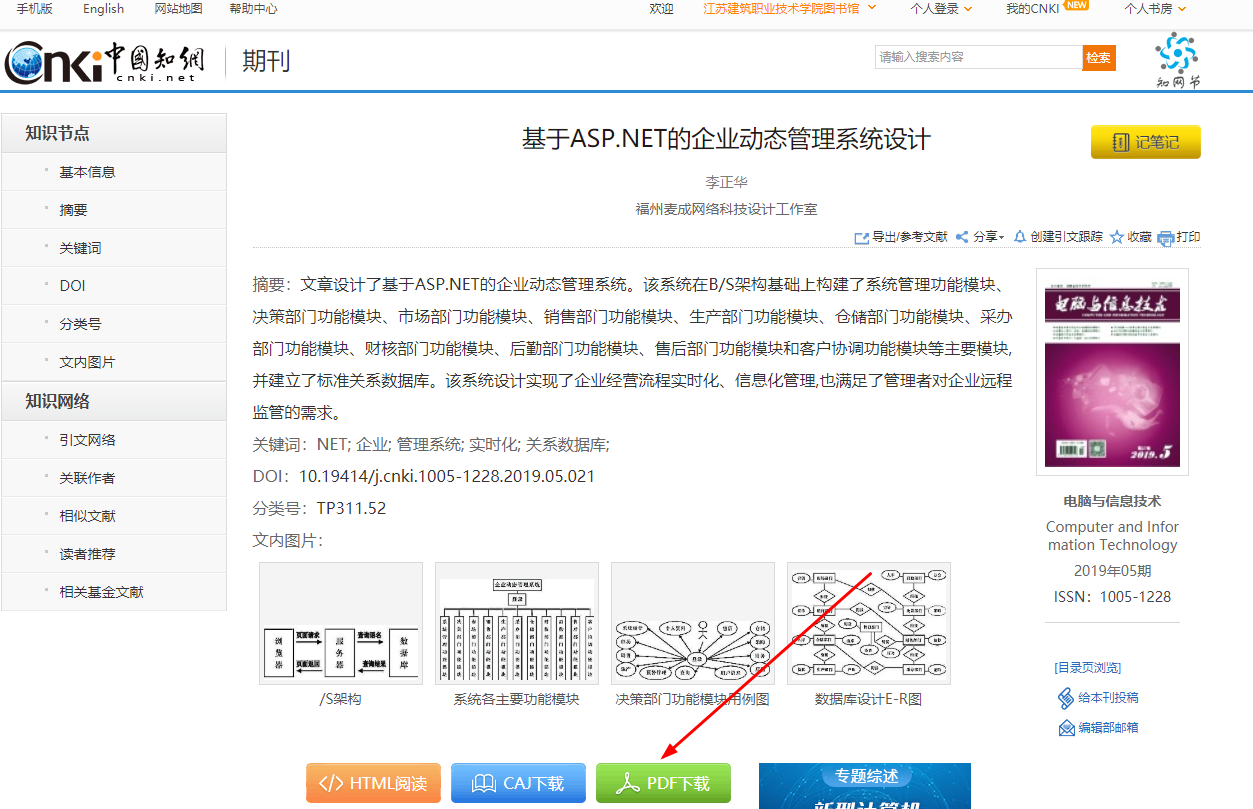Click the star favorite icon
Viewport: 1253px width, 809px height.
tap(1117, 238)
